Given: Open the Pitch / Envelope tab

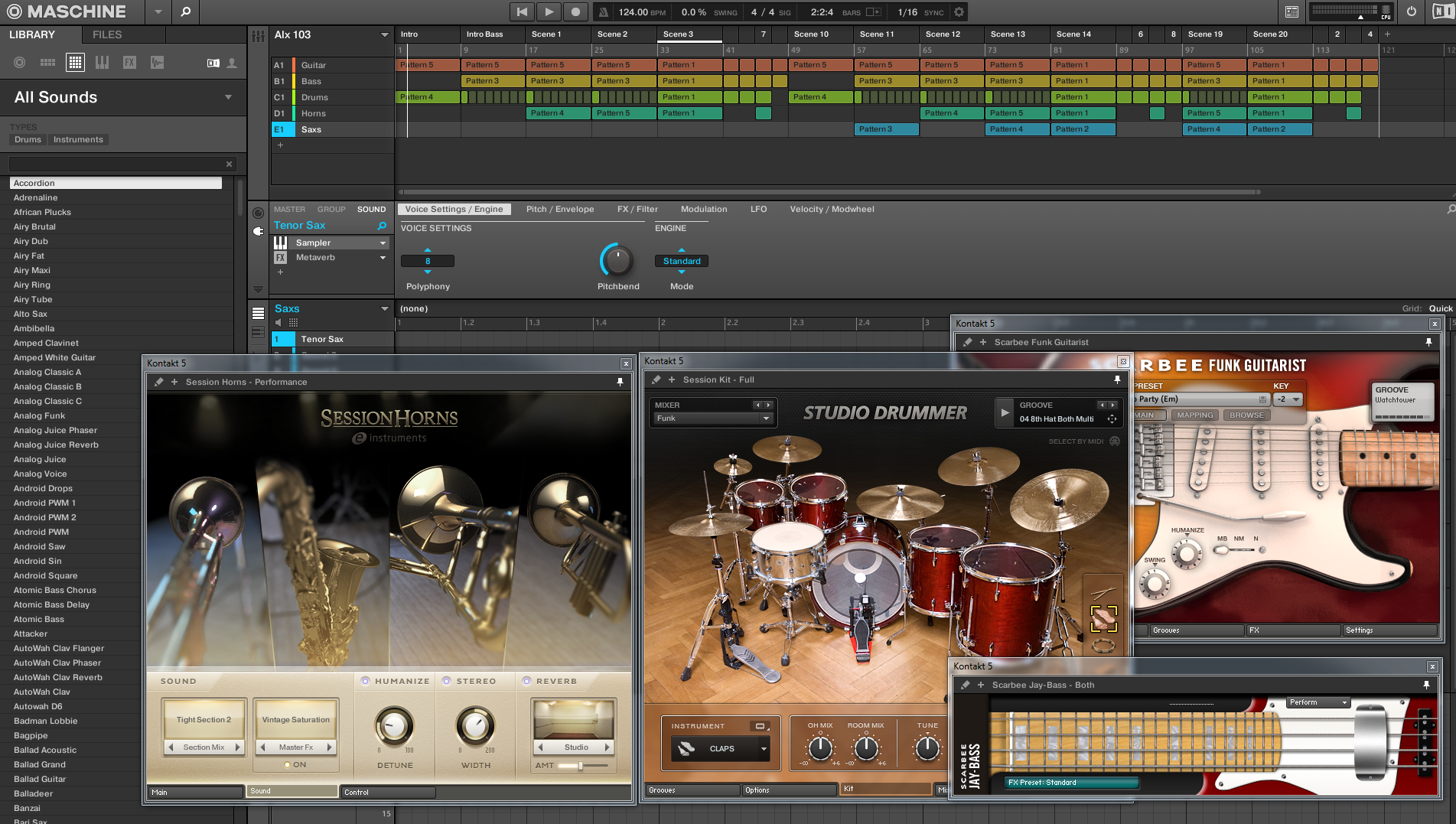Looking at the screenshot, I should pyautogui.click(x=560, y=209).
